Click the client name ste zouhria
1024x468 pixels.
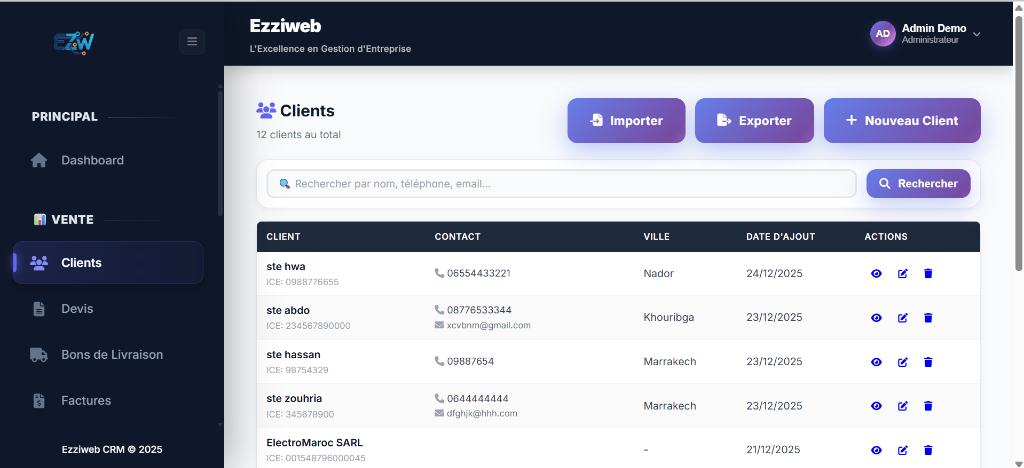(x=295, y=398)
